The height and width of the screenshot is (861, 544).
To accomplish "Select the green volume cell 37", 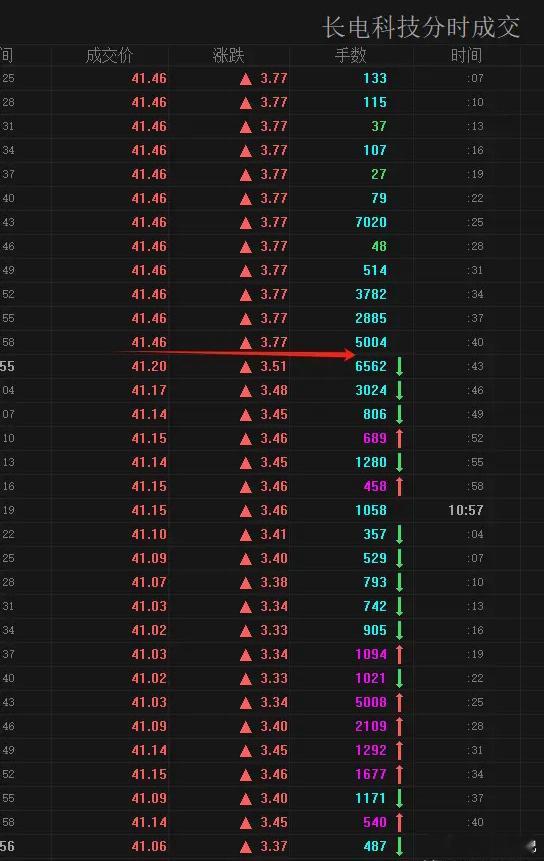I will (x=379, y=126).
